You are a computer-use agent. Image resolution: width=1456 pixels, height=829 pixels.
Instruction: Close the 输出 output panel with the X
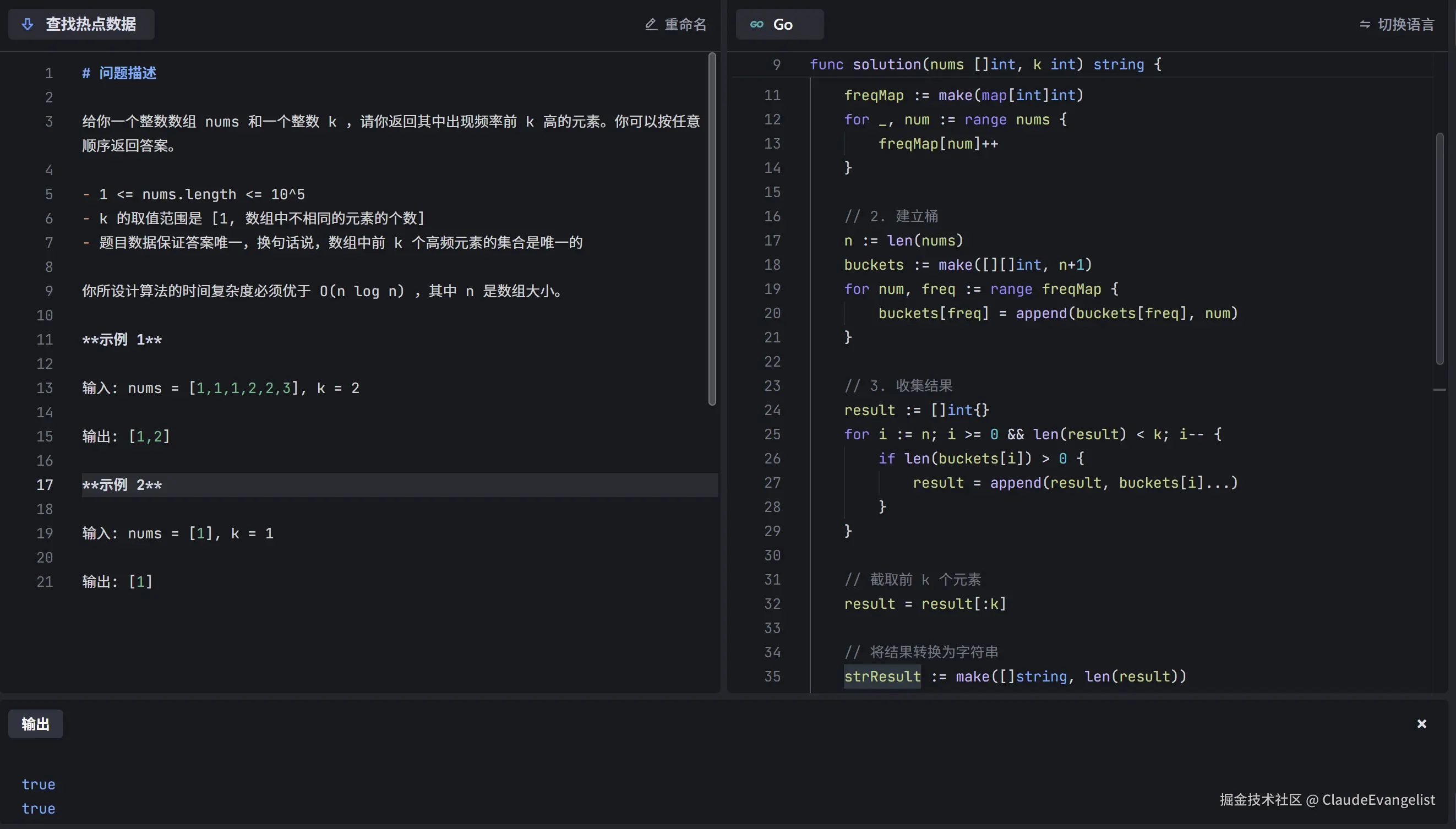tap(1421, 723)
